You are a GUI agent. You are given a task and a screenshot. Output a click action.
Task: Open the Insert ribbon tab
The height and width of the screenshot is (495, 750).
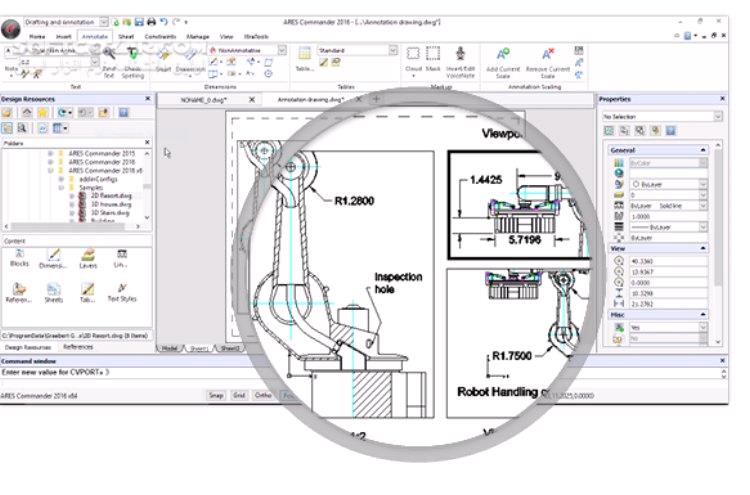(64, 36)
